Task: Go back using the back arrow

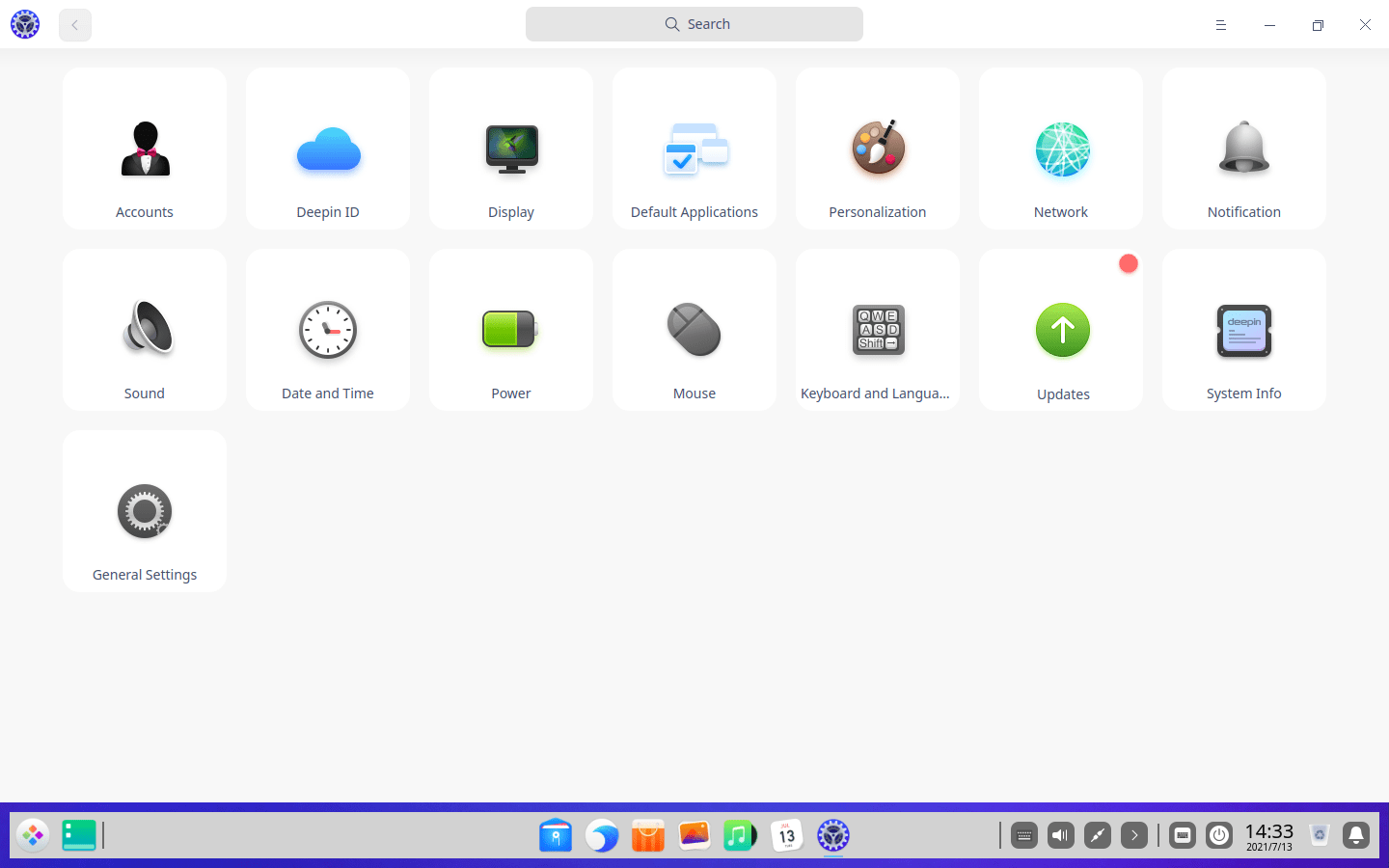Action: (x=74, y=24)
